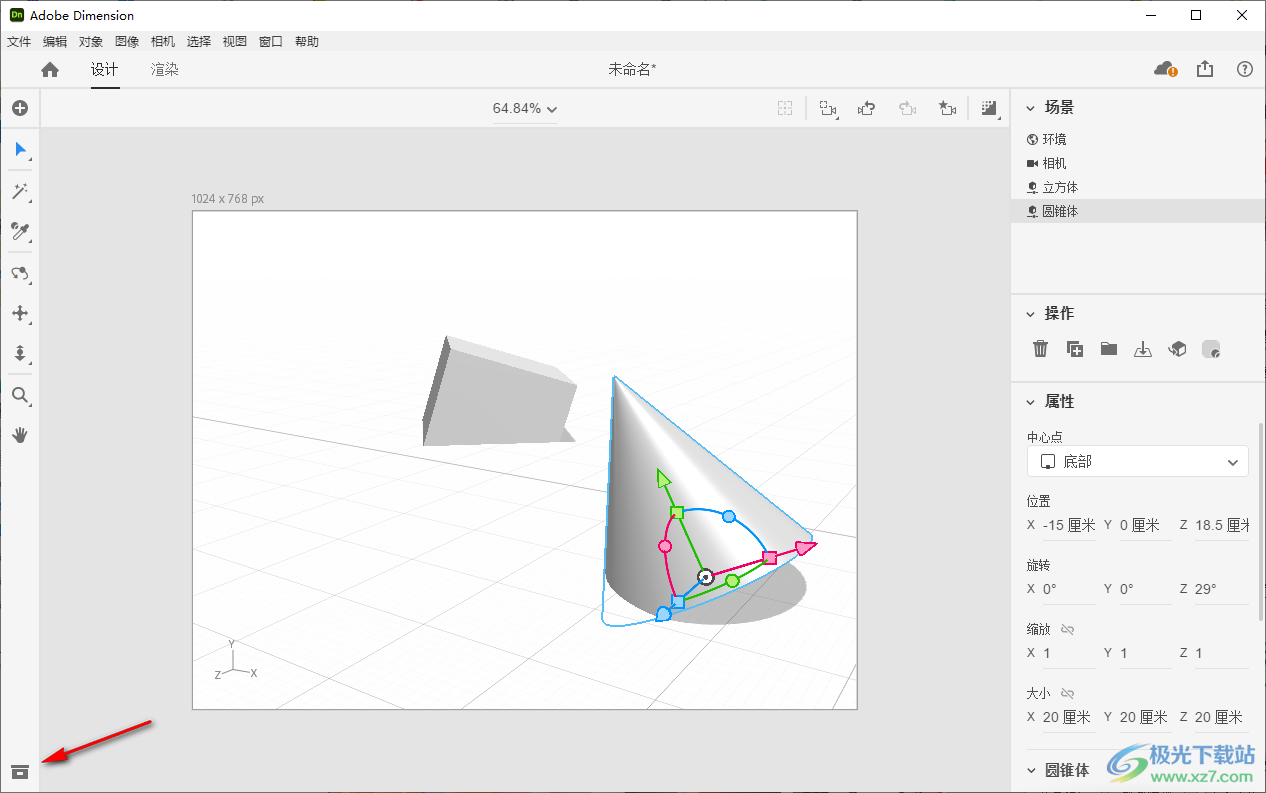Collapse the 操作 panel section

tap(1031, 313)
